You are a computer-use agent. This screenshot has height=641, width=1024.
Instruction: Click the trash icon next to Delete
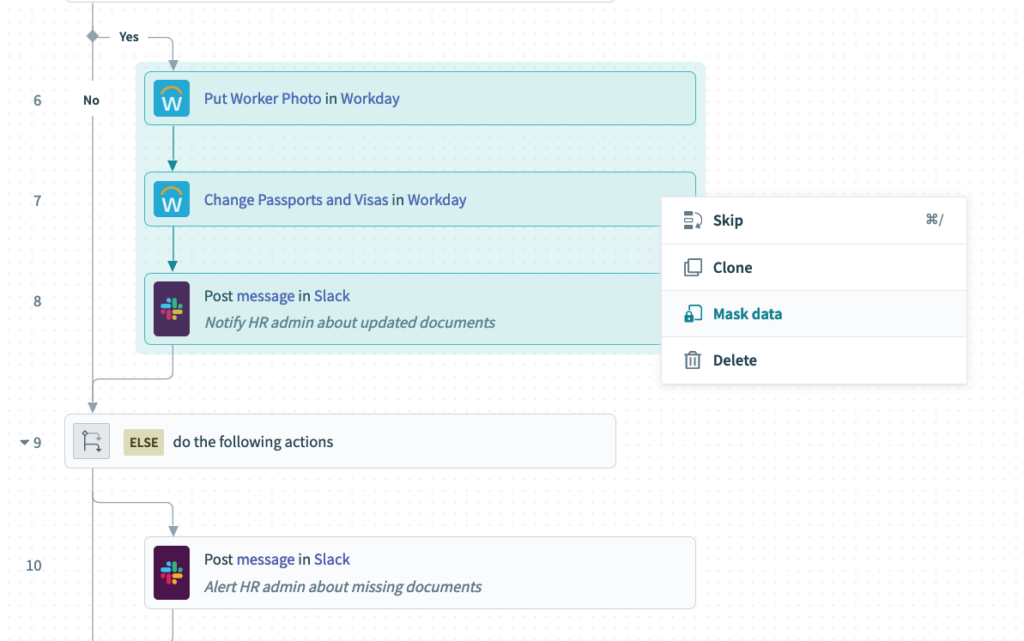tap(692, 360)
